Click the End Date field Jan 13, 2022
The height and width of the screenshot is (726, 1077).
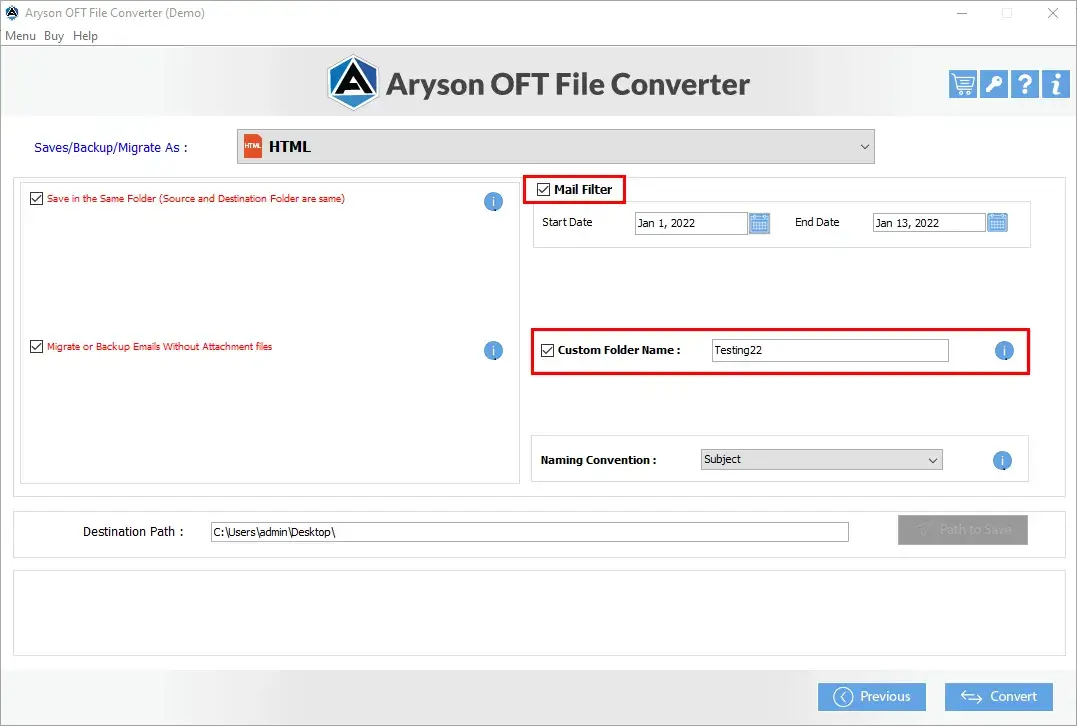(929, 223)
